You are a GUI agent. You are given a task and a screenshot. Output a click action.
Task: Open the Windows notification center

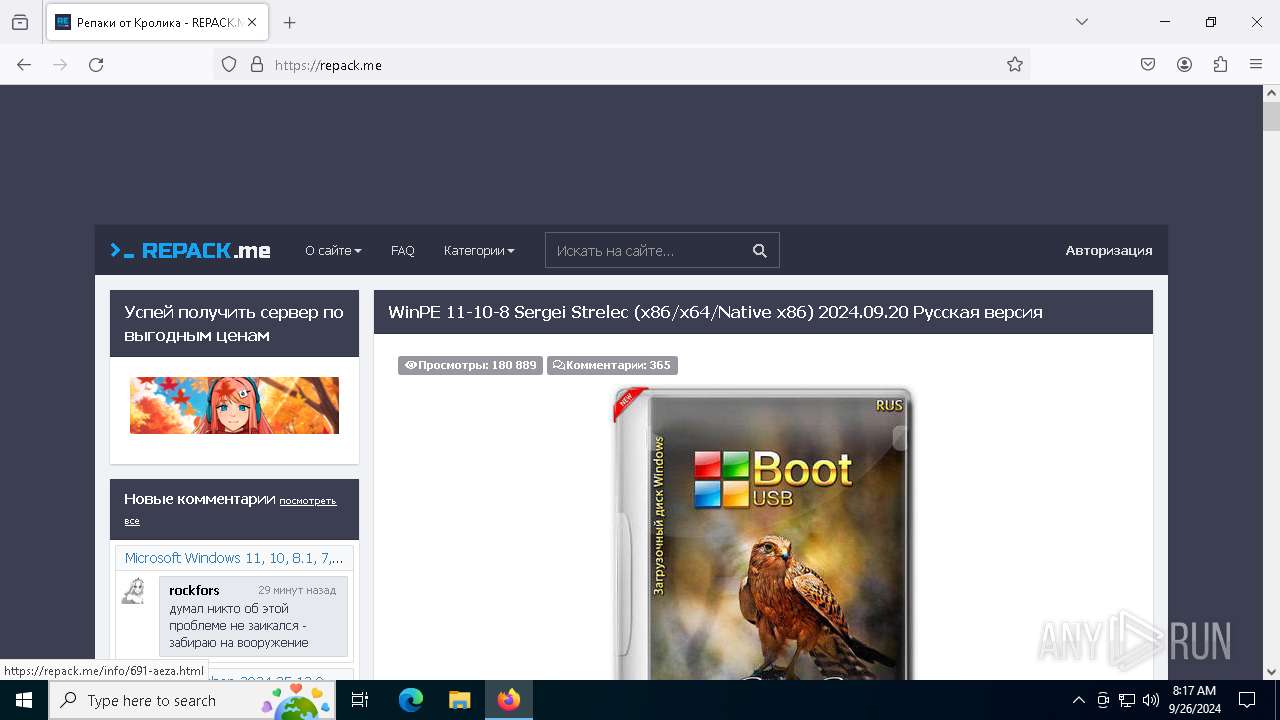[x=1247, y=700]
